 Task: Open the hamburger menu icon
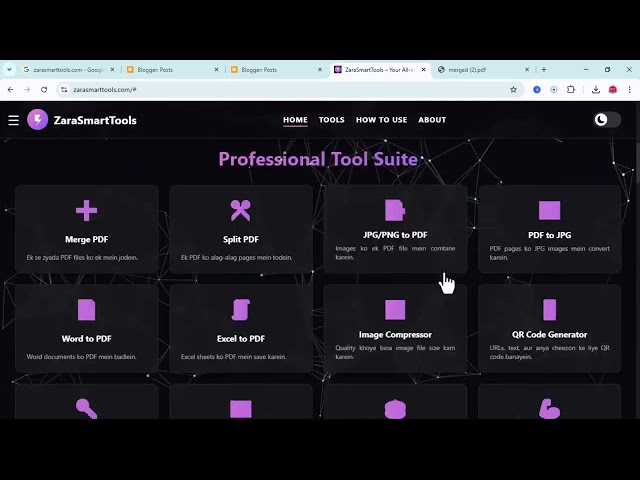13,120
